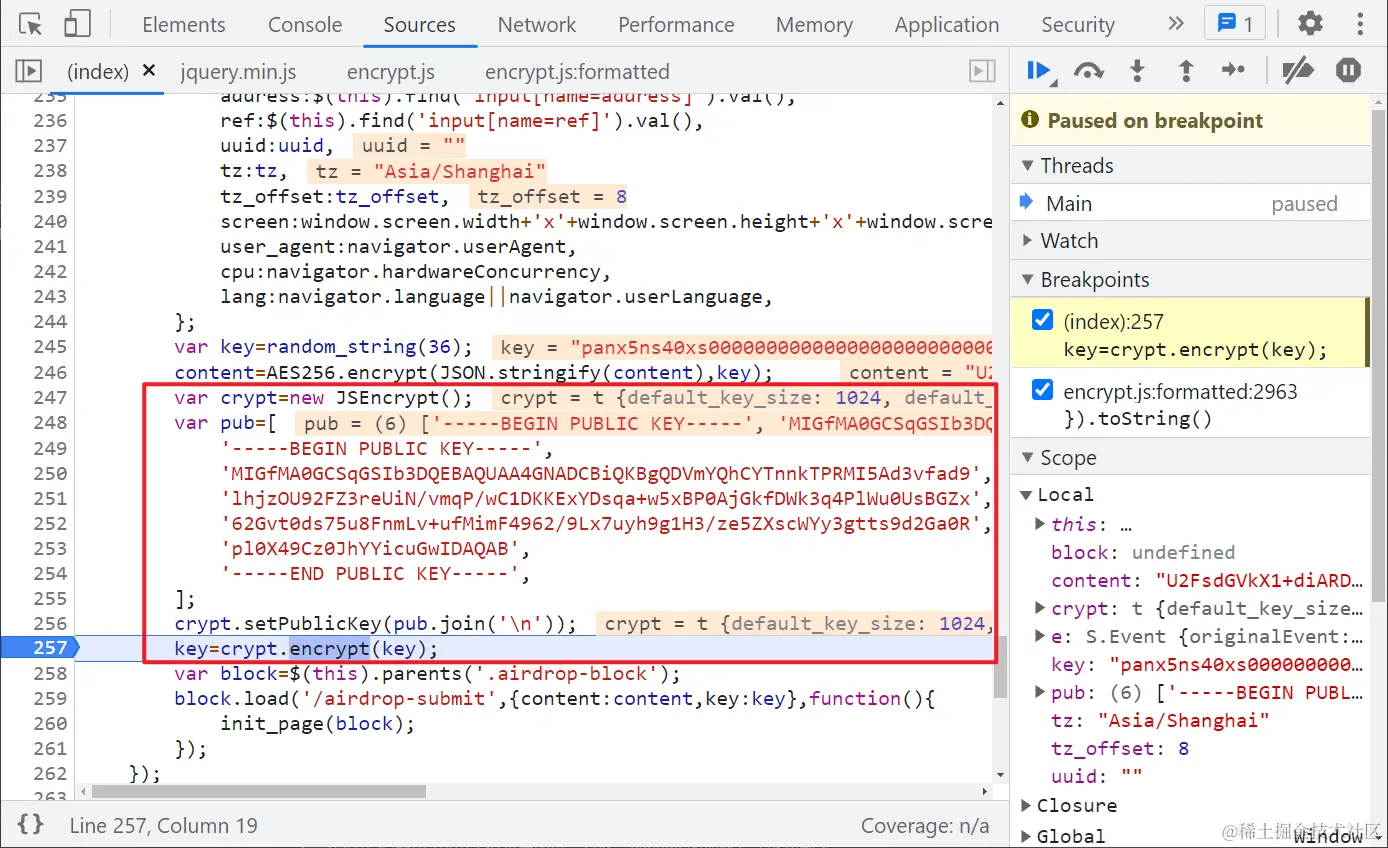Toggle the file navigator sidebar icon

pos(28,71)
